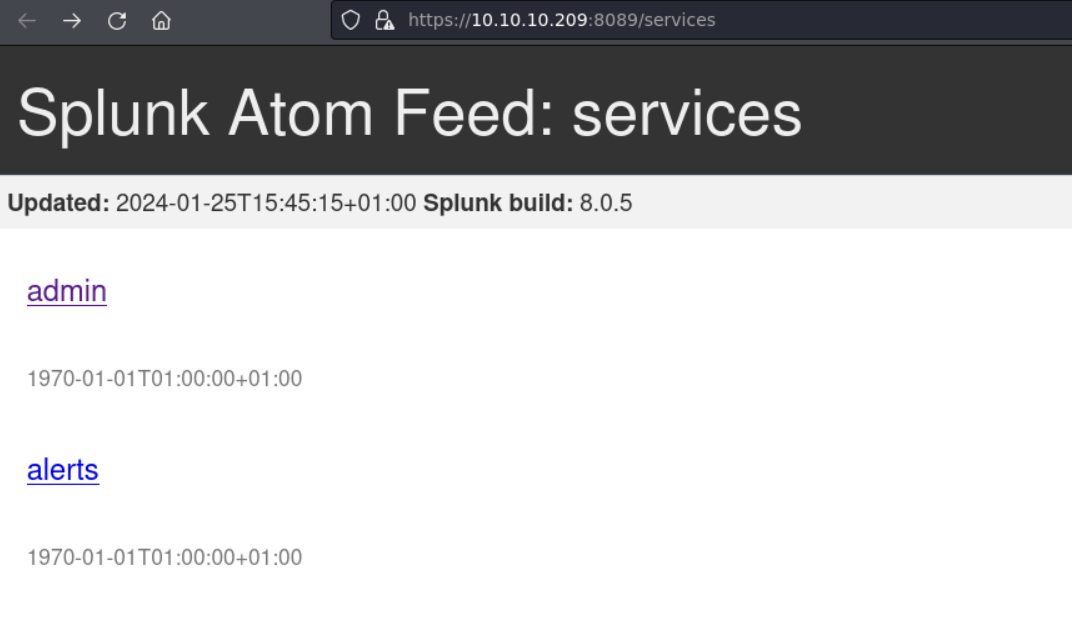Viewport: 1072px width, 617px height.
Task: Click the bold Splunk build label
Action: [498, 203]
